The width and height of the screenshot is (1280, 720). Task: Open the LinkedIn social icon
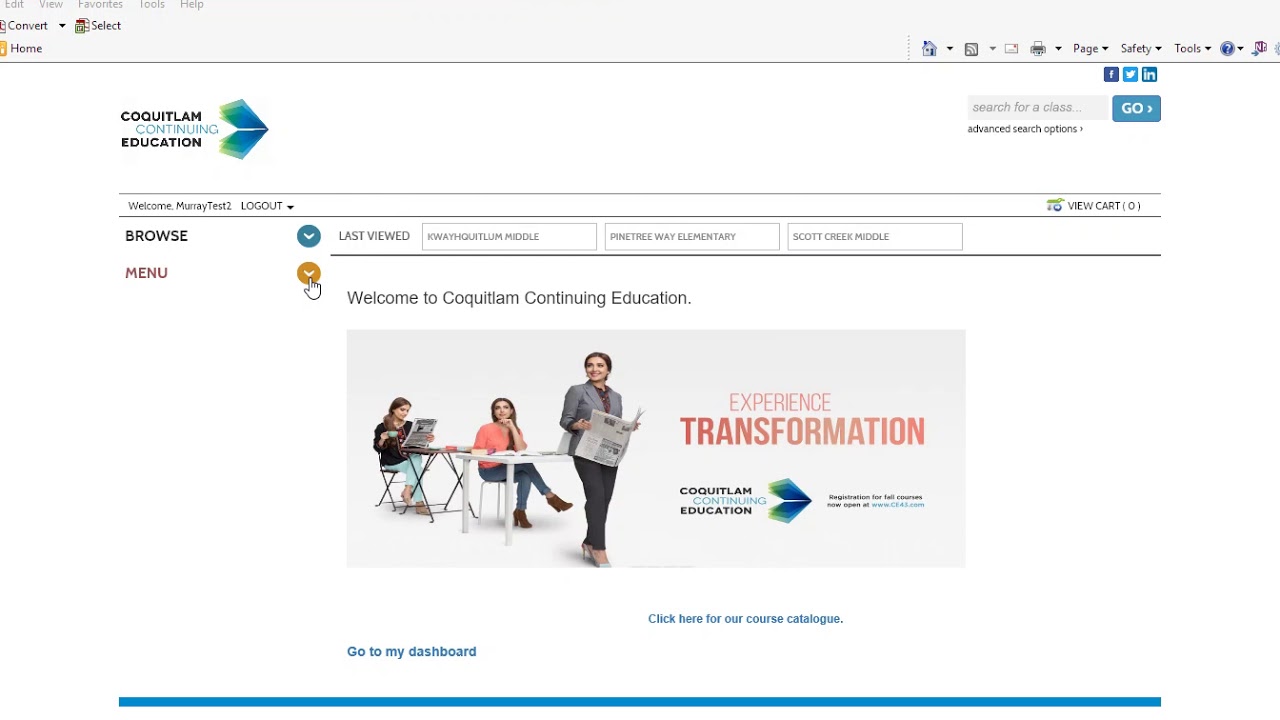(x=1149, y=74)
